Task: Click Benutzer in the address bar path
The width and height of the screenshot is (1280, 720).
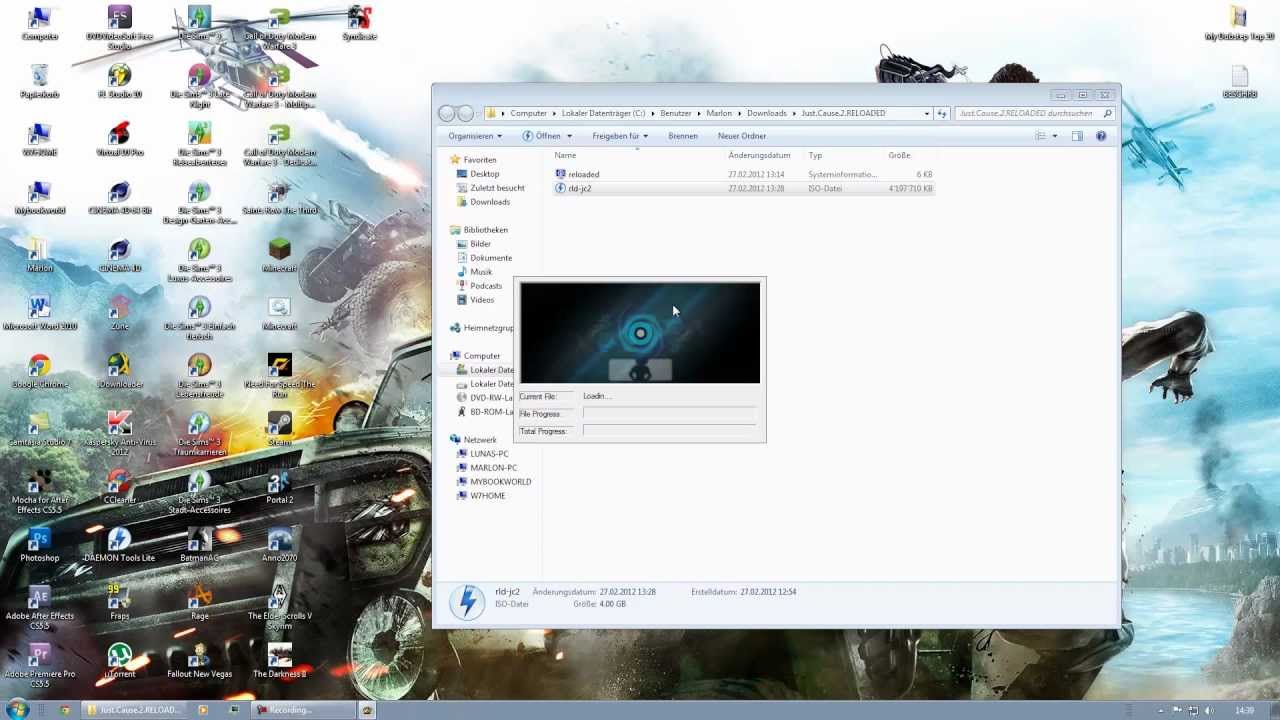Action: click(675, 113)
